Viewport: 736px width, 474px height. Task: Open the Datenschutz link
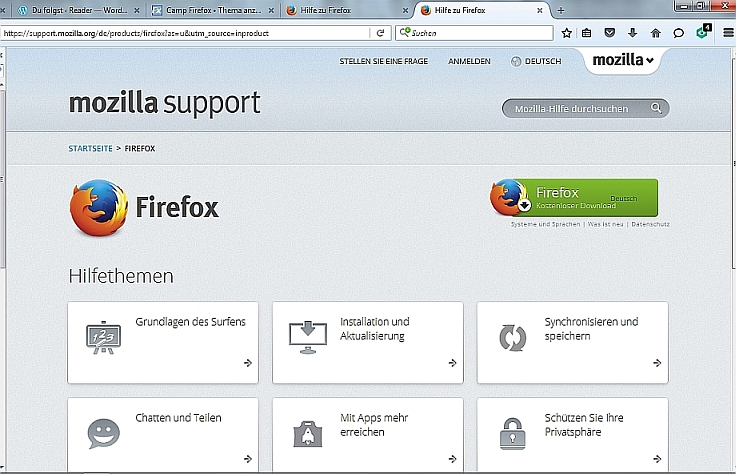(651, 224)
